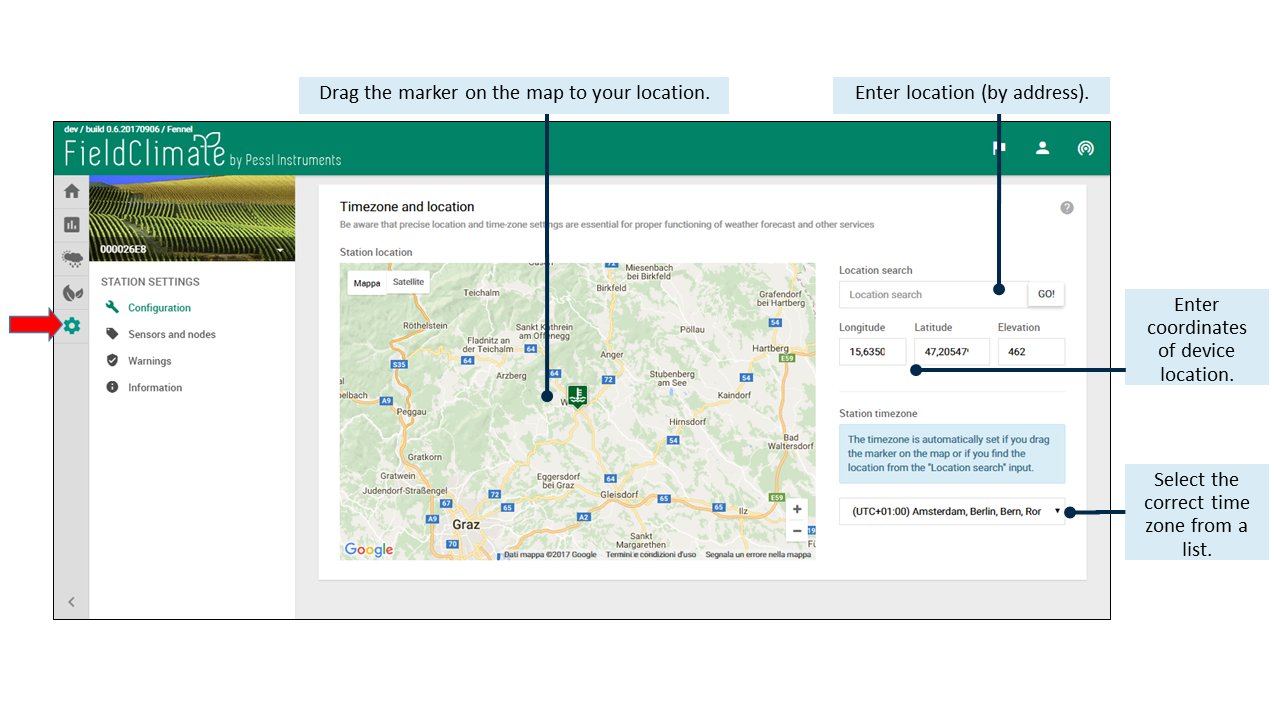The width and height of the screenshot is (1280, 720).
Task: Zoom in the map with plus button
Action: pyautogui.click(x=797, y=509)
